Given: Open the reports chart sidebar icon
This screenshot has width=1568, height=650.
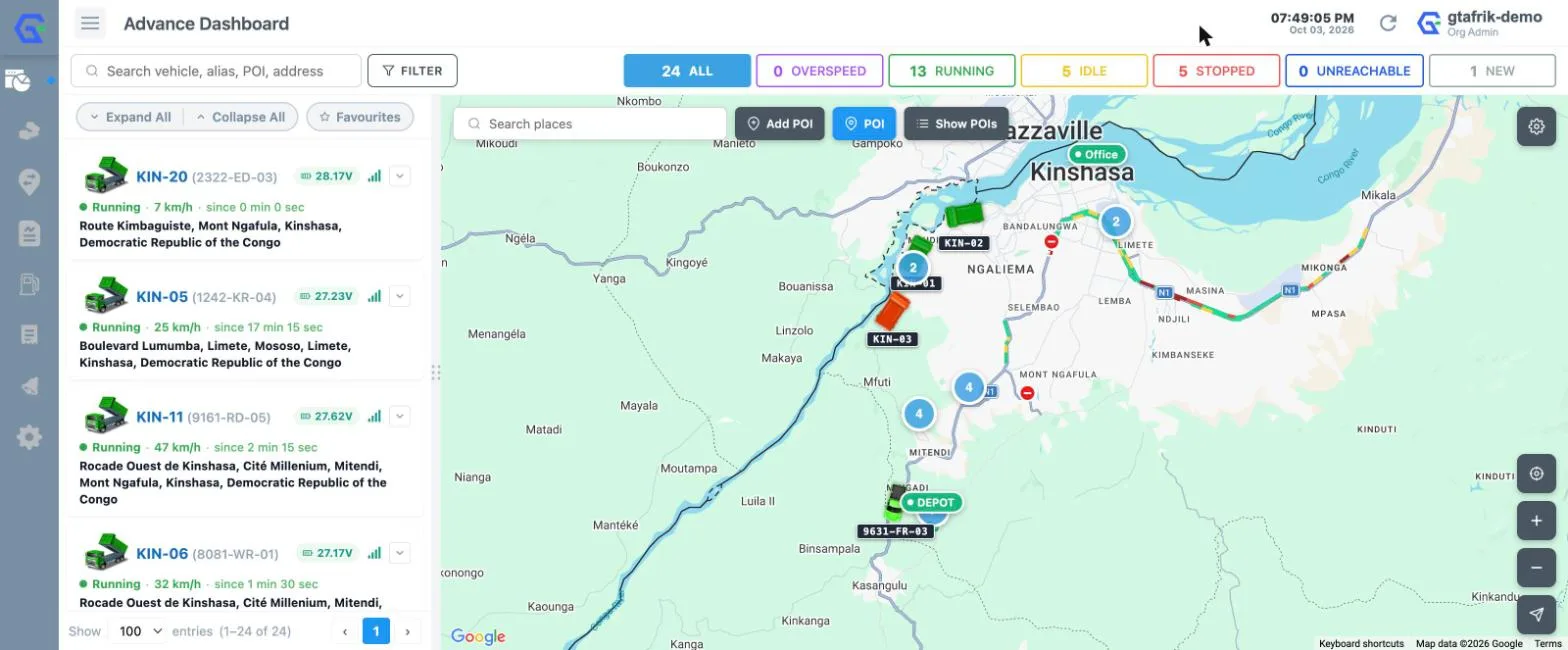Looking at the screenshot, I should click(29, 233).
